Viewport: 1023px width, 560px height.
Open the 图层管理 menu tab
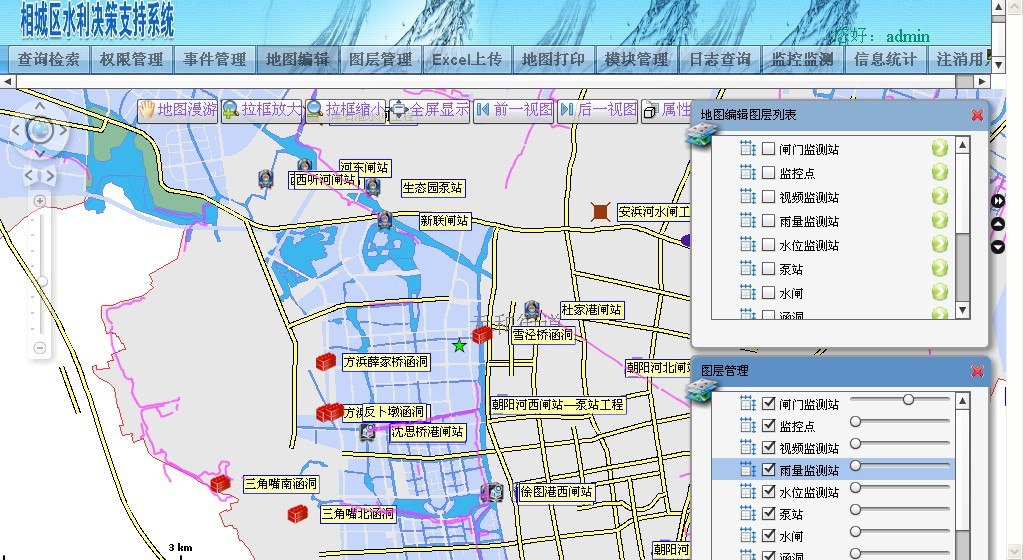pos(380,59)
